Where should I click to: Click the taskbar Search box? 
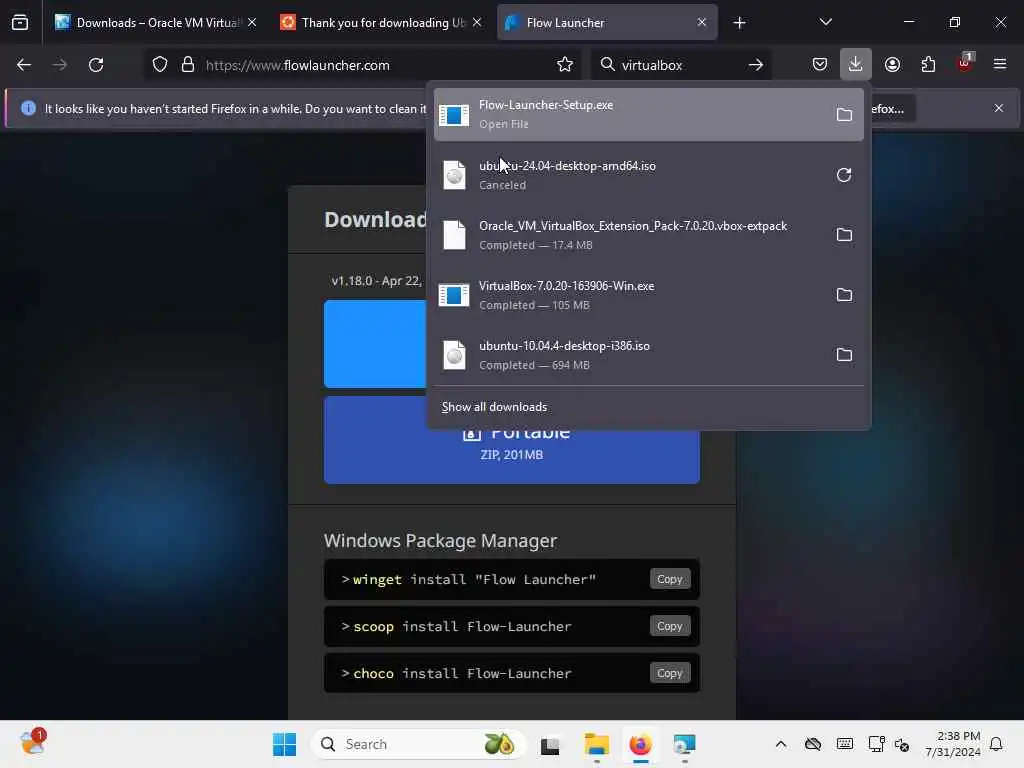coord(419,744)
